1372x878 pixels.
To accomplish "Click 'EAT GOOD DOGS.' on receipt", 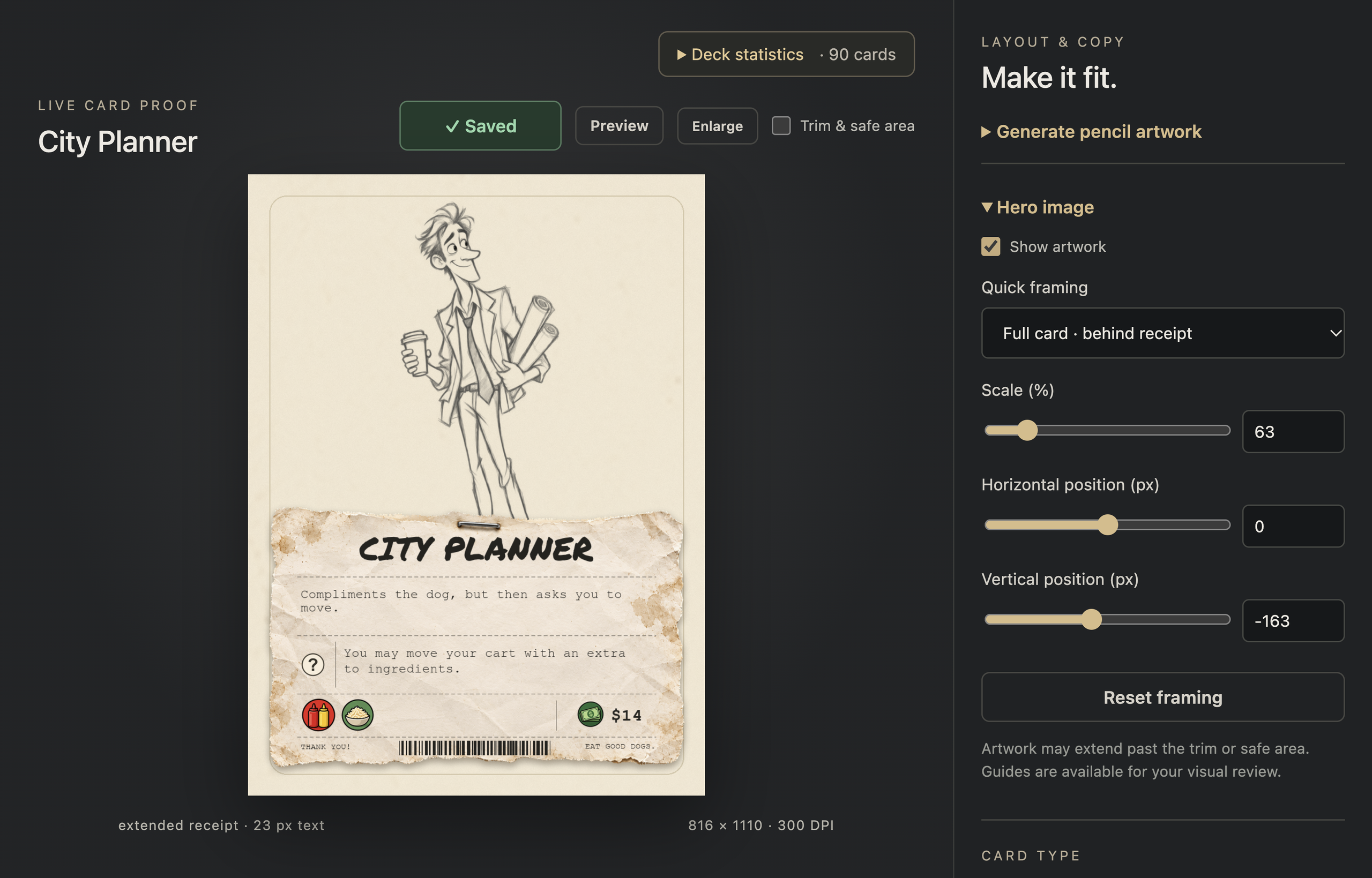I will pyautogui.click(x=620, y=746).
